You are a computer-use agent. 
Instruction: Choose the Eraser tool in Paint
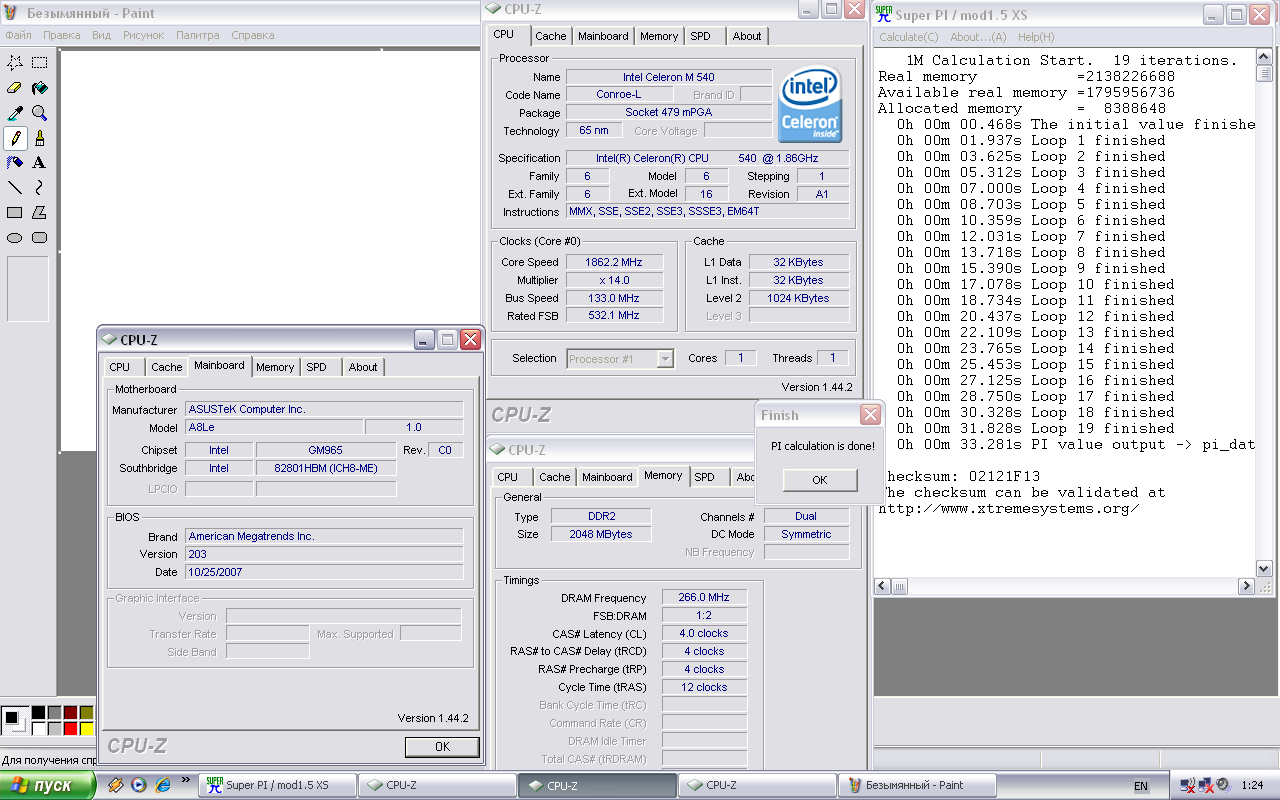[15, 88]
